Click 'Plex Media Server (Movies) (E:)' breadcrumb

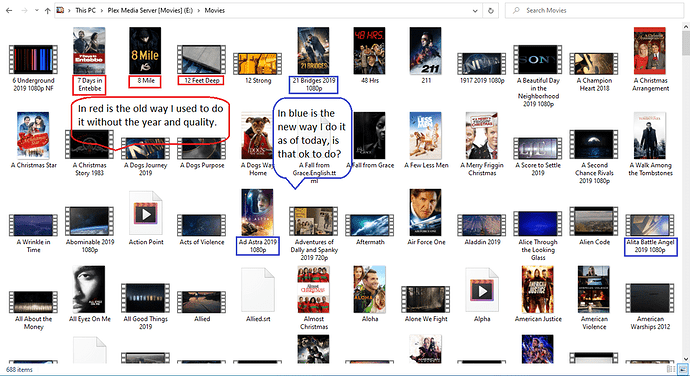[x=150, y=11]
